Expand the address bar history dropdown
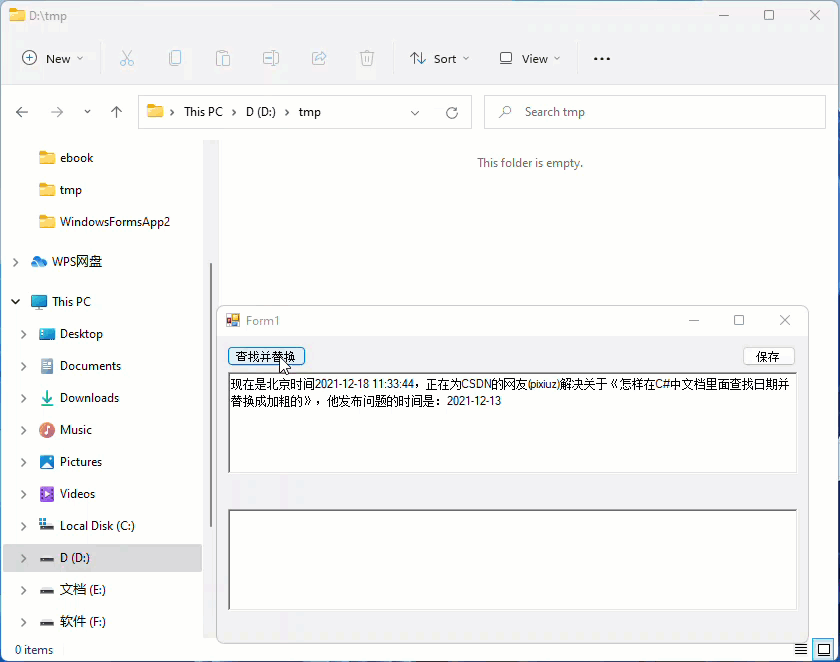This screenshot has height=662, width=840. click(x=415, y=112)
